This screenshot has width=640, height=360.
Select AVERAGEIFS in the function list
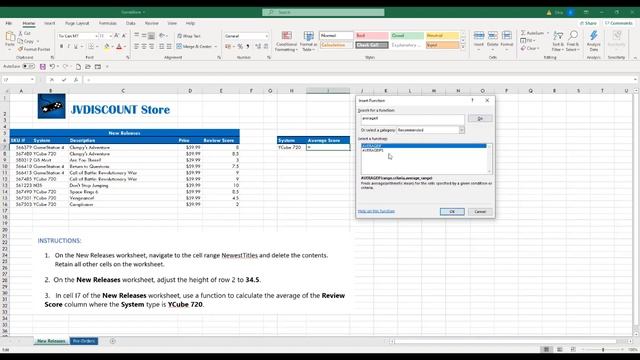[373, 151]
